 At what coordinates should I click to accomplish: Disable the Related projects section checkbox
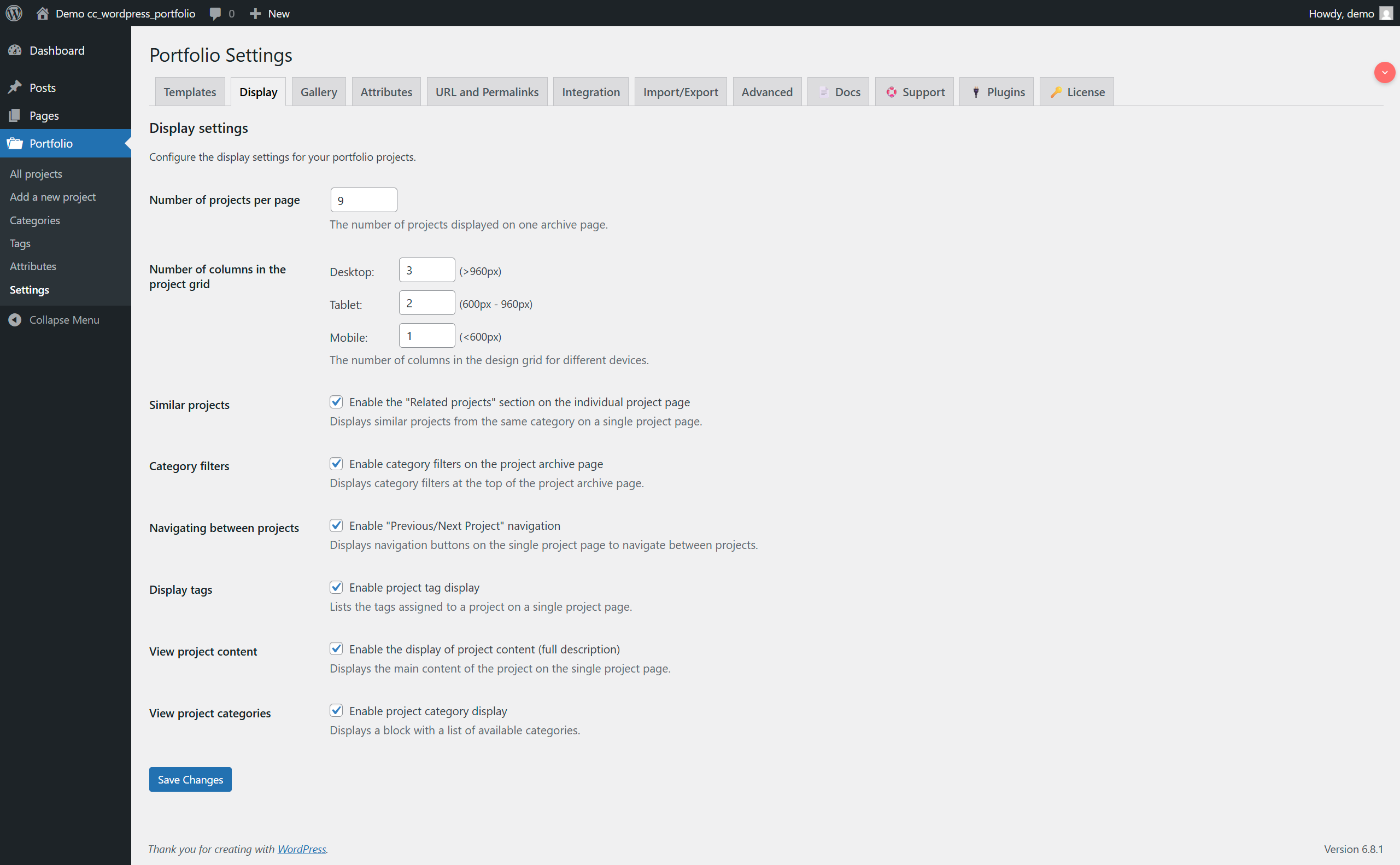[336, 401]
